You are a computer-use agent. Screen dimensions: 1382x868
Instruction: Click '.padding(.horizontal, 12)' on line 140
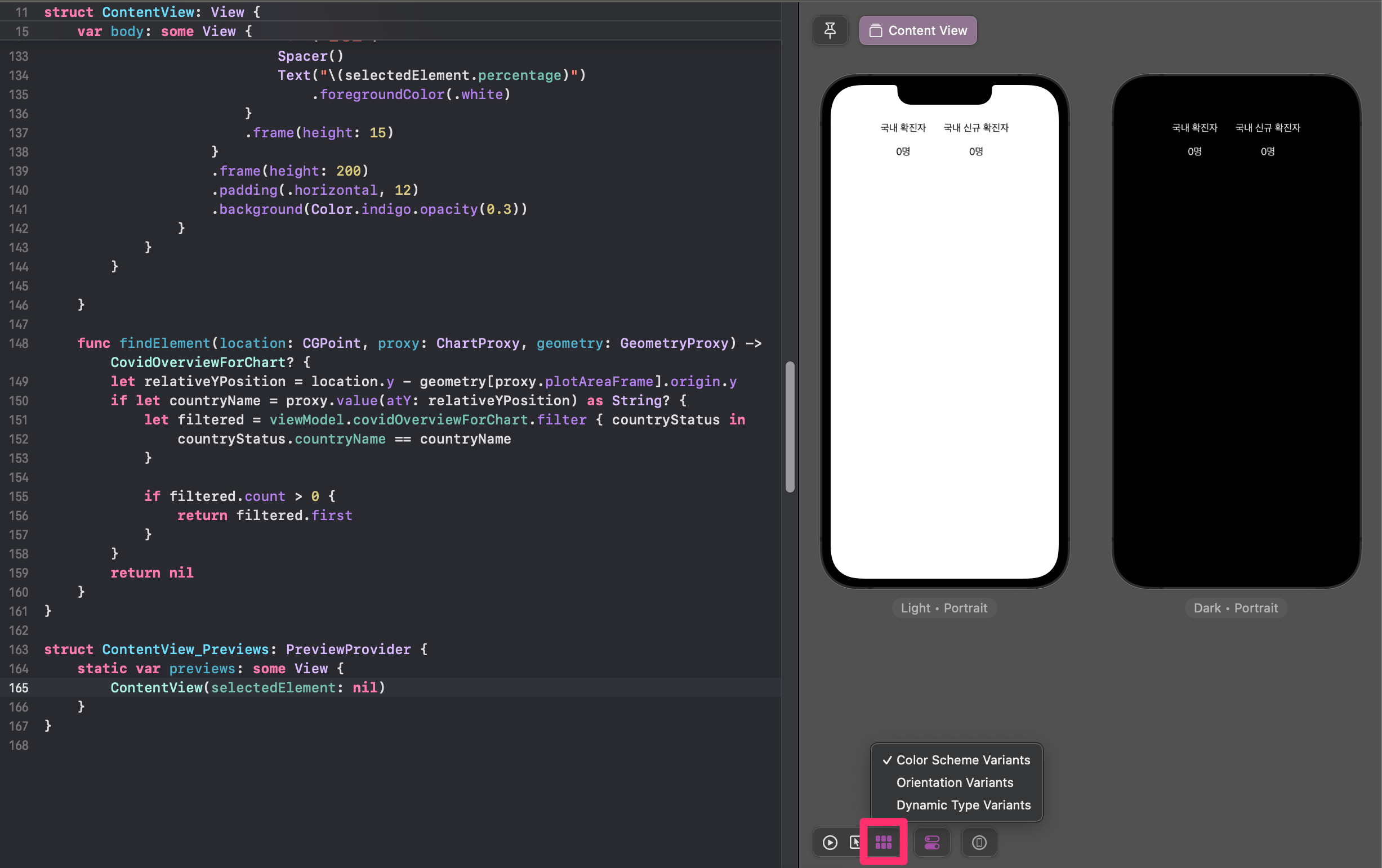point(315,190)
